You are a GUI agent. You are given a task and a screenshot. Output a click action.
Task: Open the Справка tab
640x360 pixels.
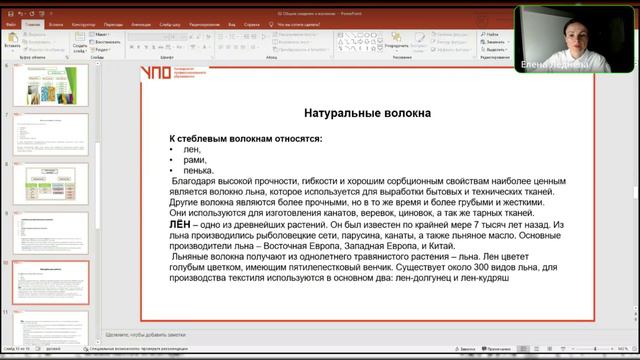252,24
